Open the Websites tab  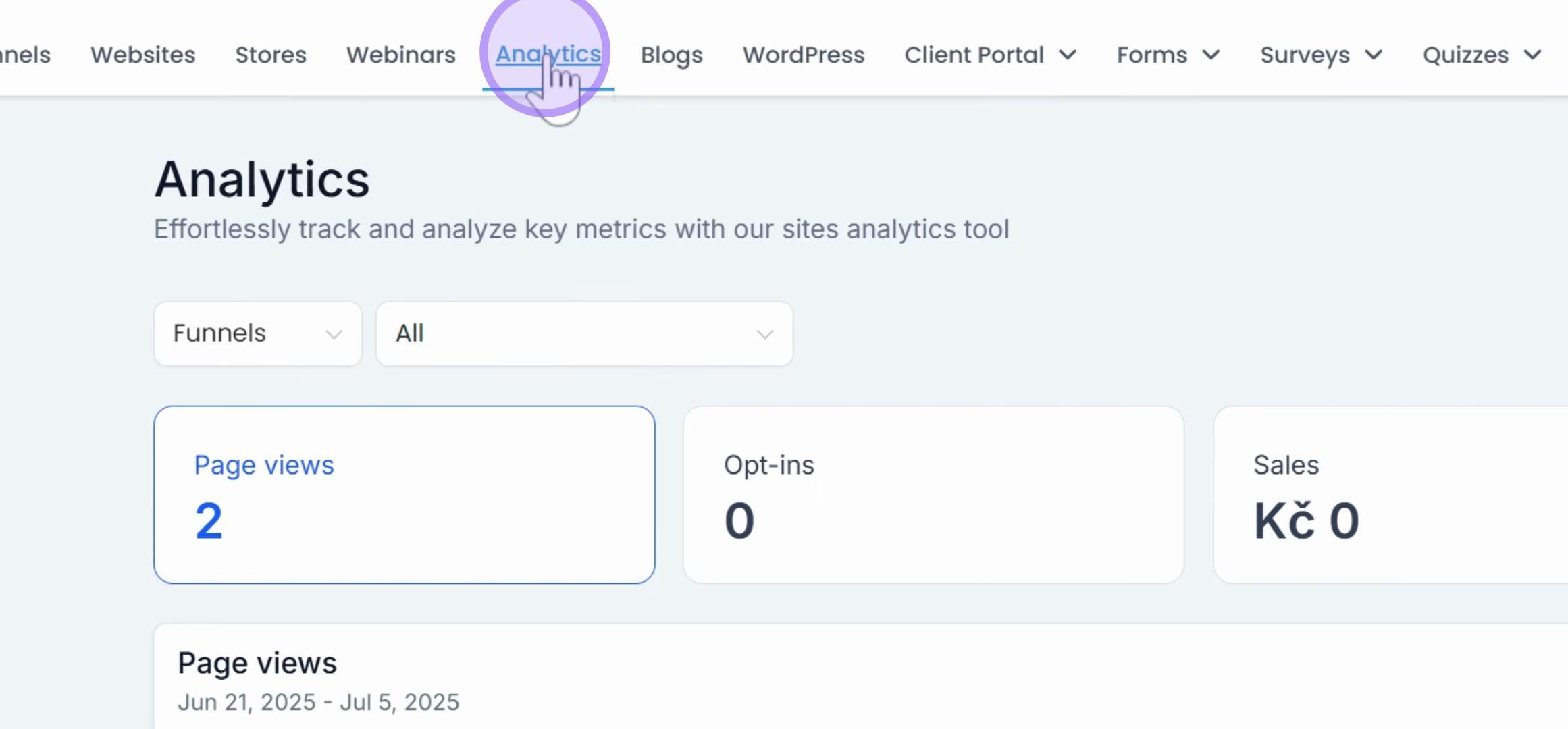click(143, 55)
